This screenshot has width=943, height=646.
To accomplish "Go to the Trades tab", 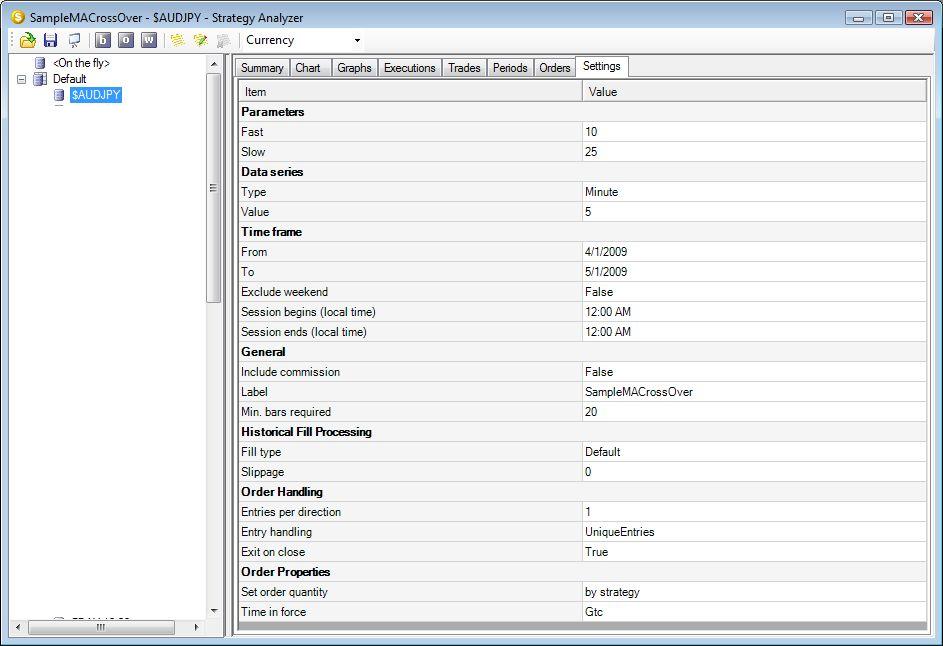I will [464, 68].
